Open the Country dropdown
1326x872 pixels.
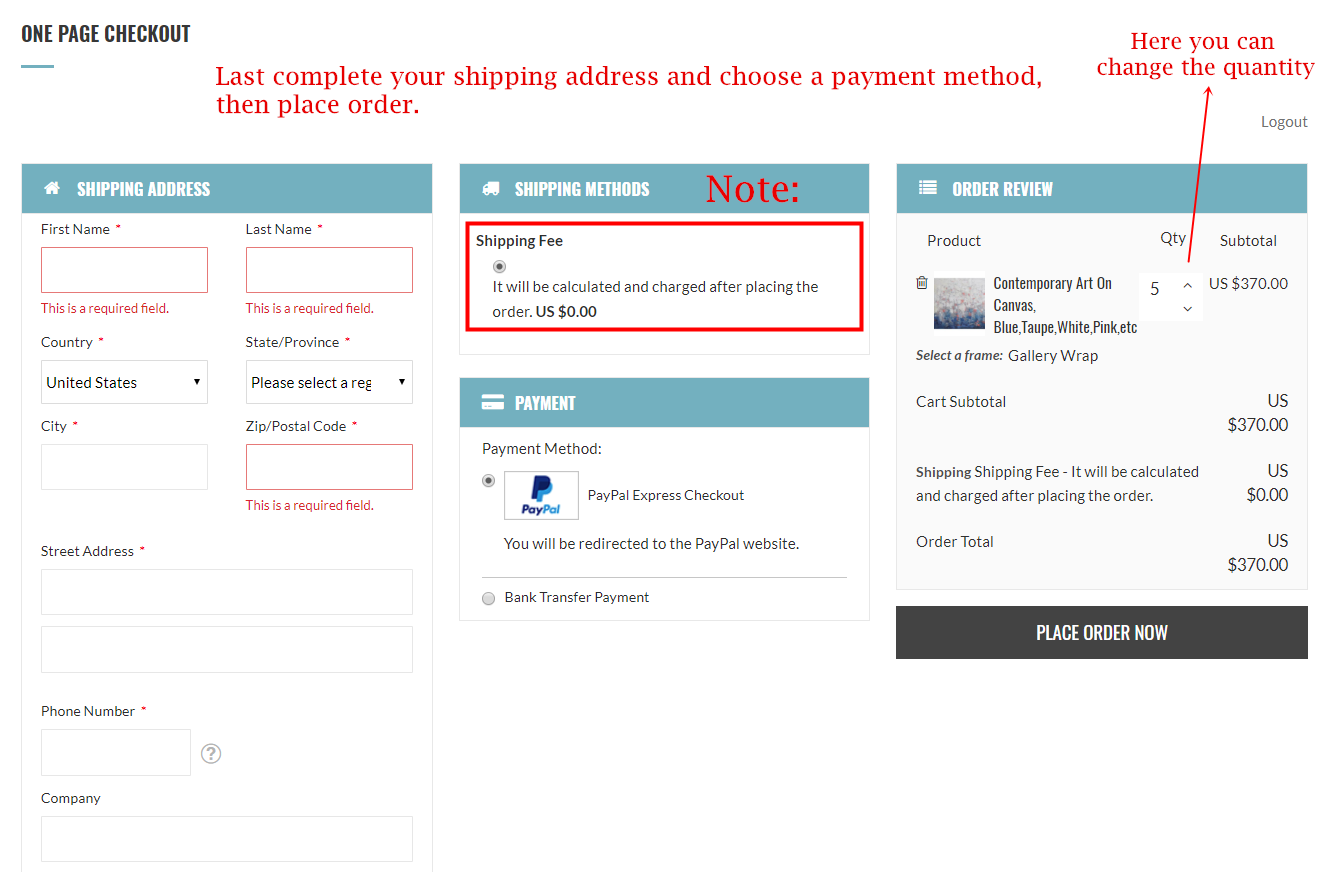coord(124,382)
